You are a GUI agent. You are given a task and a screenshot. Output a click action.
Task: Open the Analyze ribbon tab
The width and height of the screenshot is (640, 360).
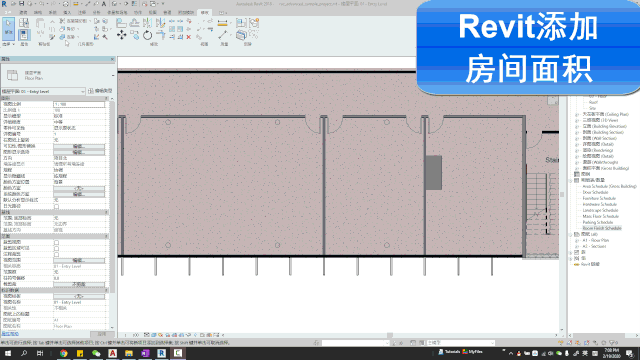point(96,13)
